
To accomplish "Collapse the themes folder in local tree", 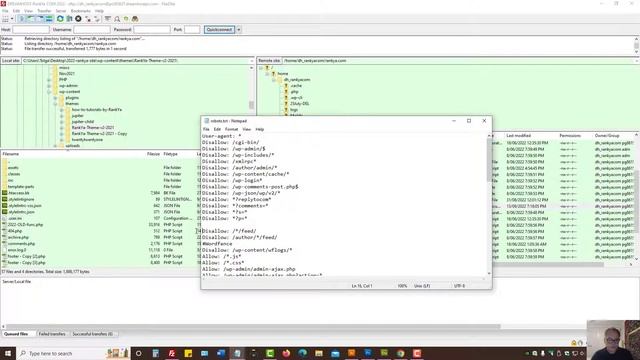I will (55, 104).
